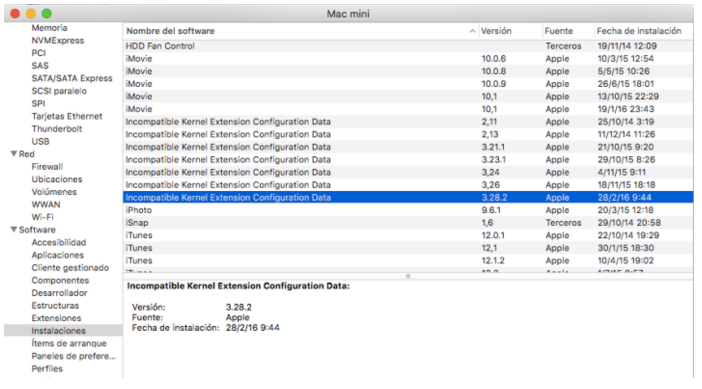This screenshot has height=389, width=702.
Task: Select iTunes version 12.1.2 row
Action: pyautogui.click(x=408, y=261)
